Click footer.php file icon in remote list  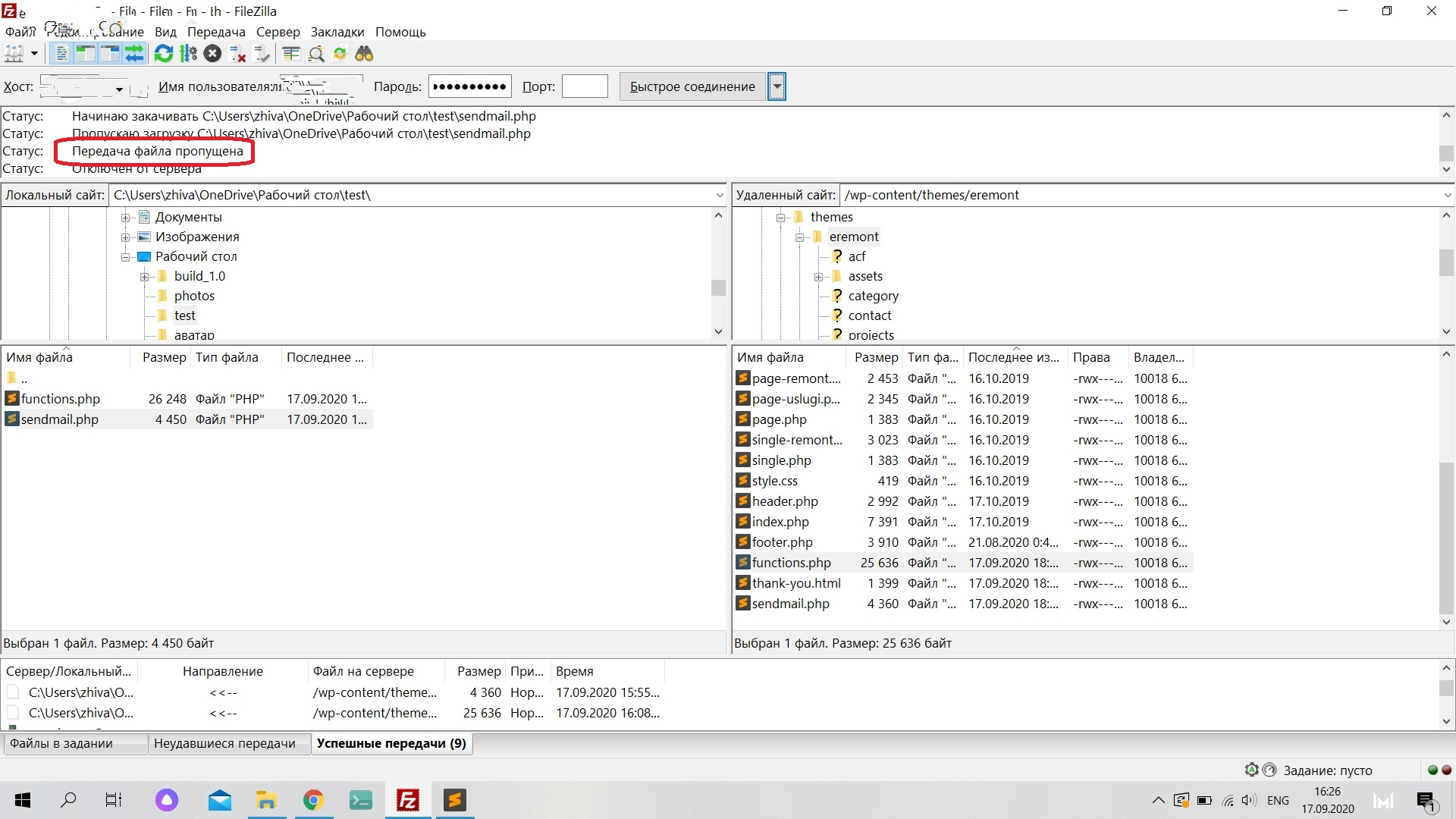click(743, 541)
